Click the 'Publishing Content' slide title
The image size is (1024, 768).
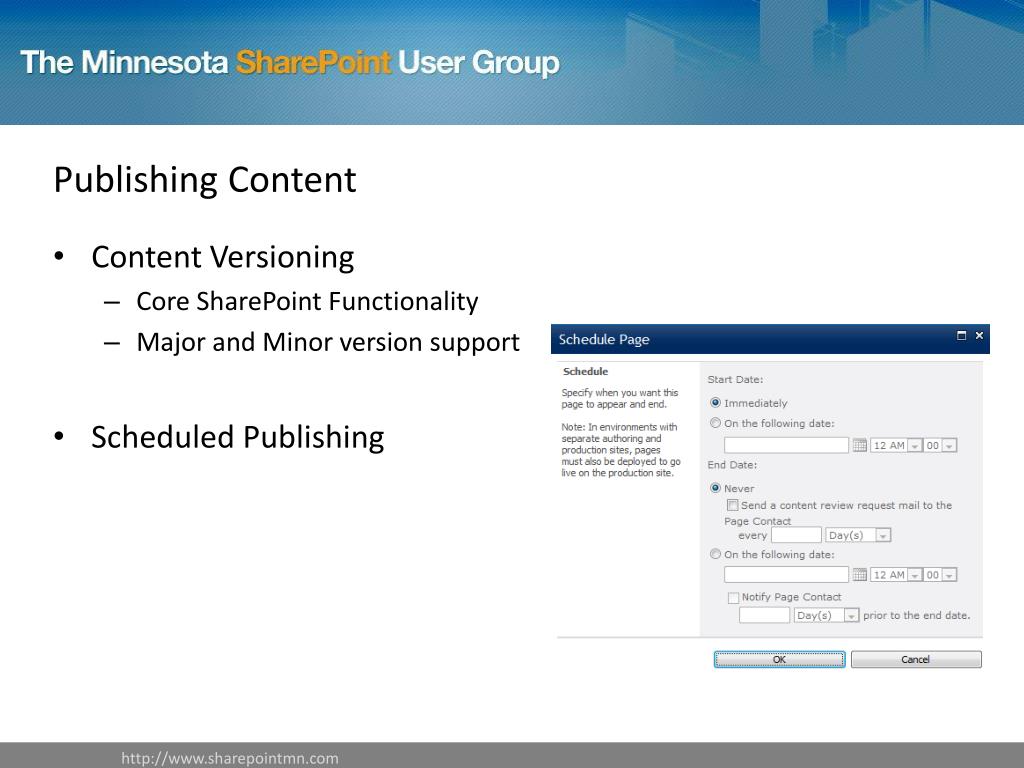pyautogui.click(x=205, y=180)
